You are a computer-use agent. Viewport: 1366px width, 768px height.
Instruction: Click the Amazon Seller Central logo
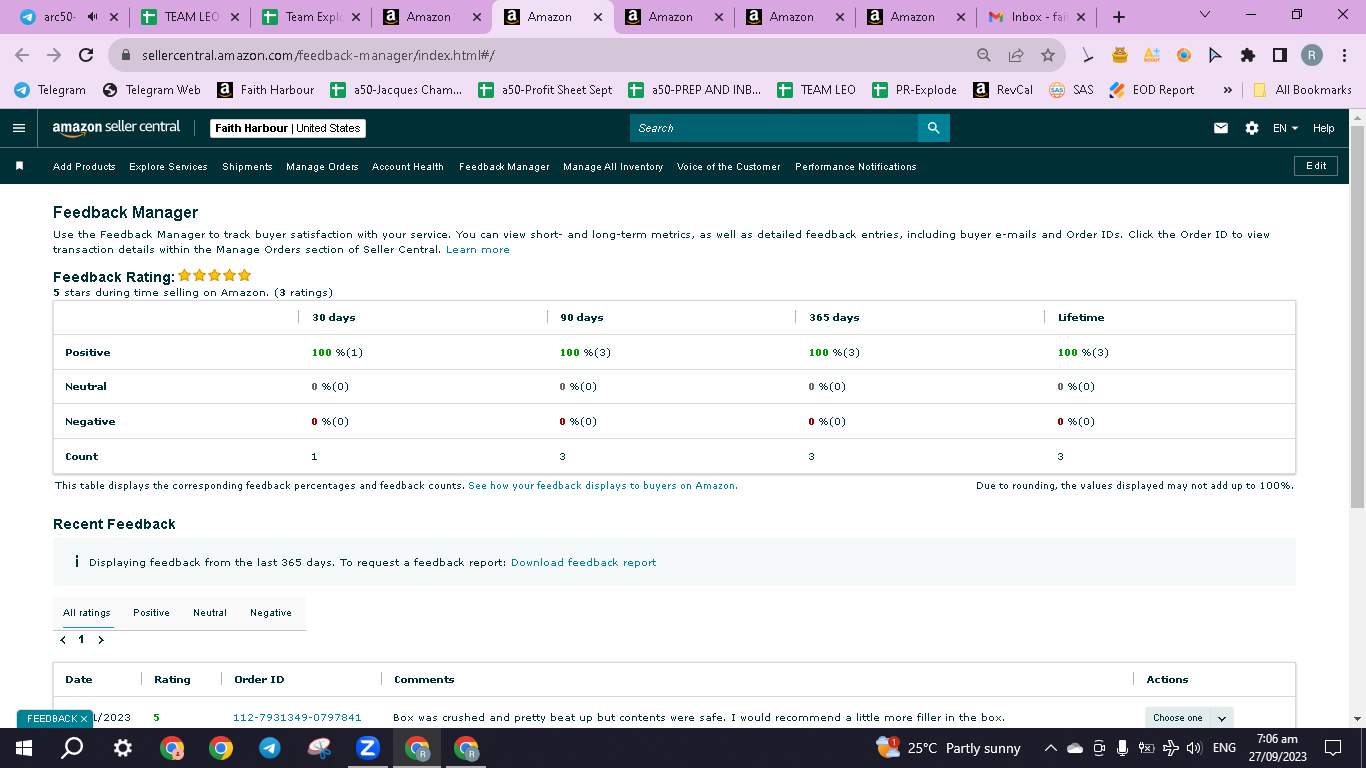tap(117, 128)
